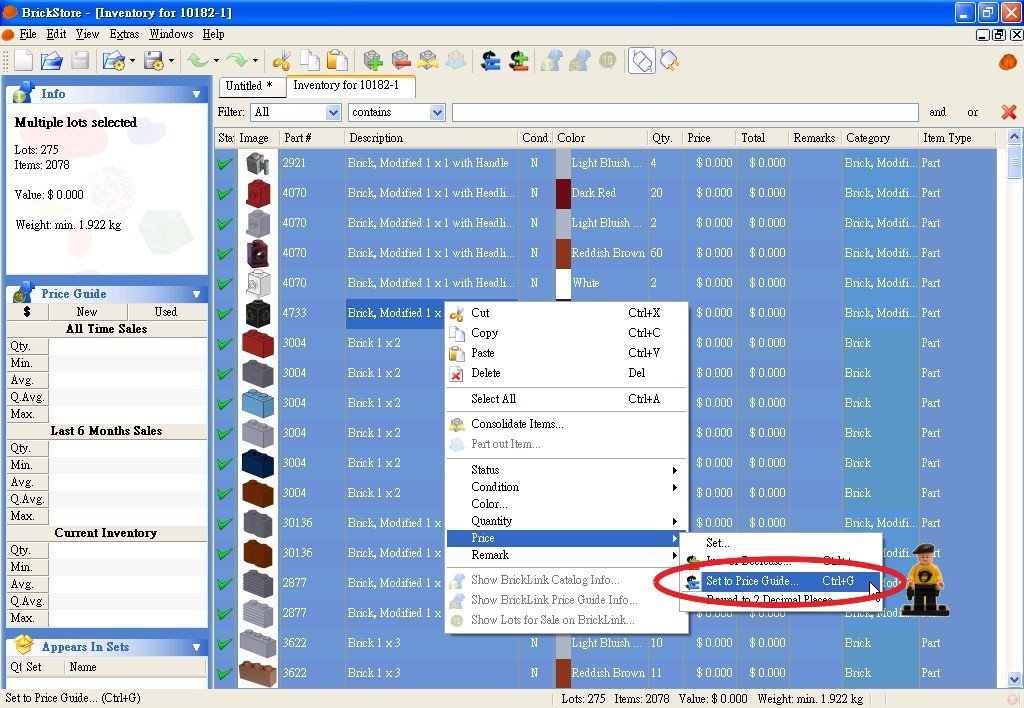This screenshot has width=1024, height=708.
Task: Click the scroll-down arrow of inventory scrollbar
Action: 1014,679
